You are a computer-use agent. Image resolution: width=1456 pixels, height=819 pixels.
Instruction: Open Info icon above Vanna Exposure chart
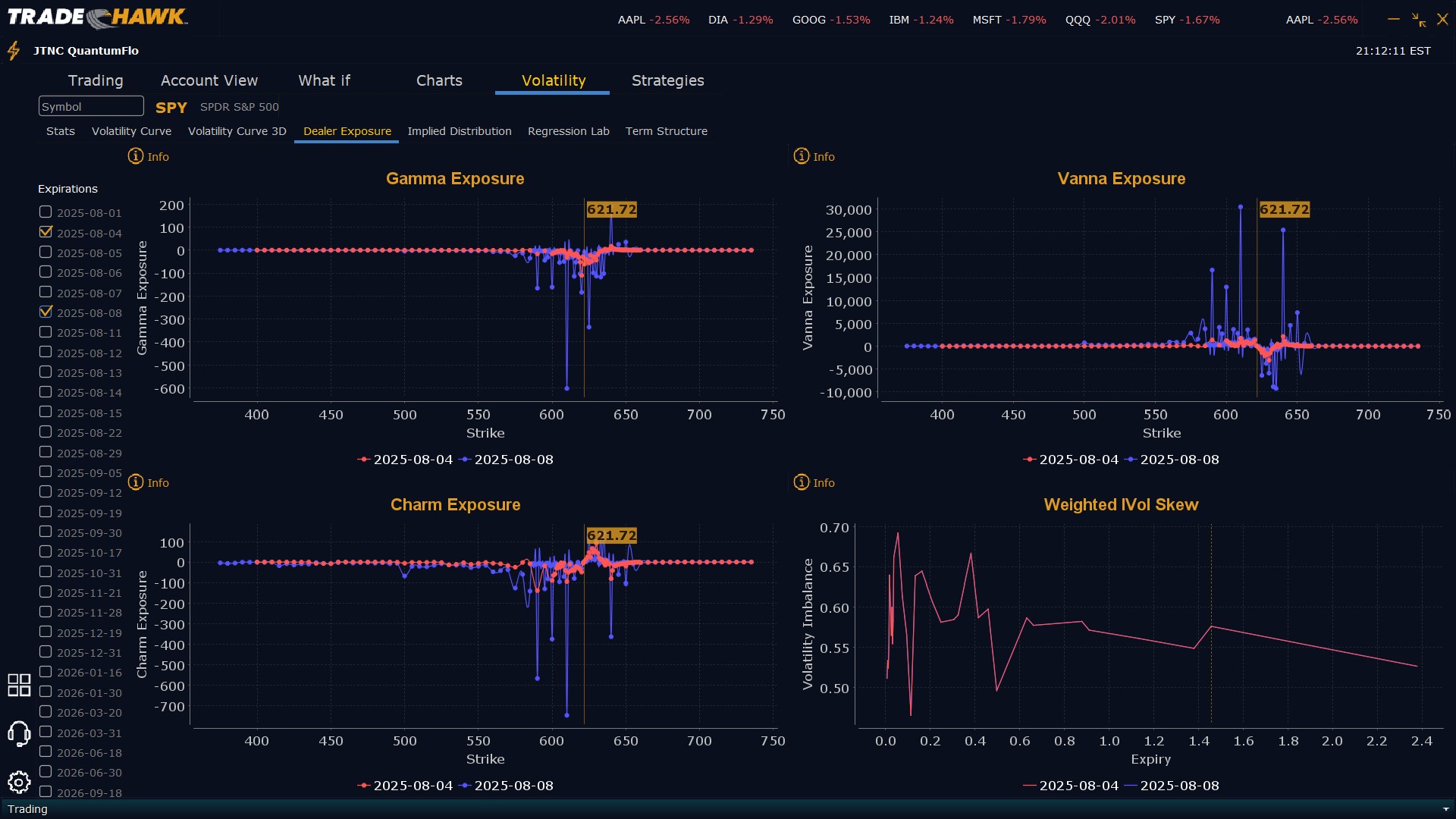[x=802, y=156]
